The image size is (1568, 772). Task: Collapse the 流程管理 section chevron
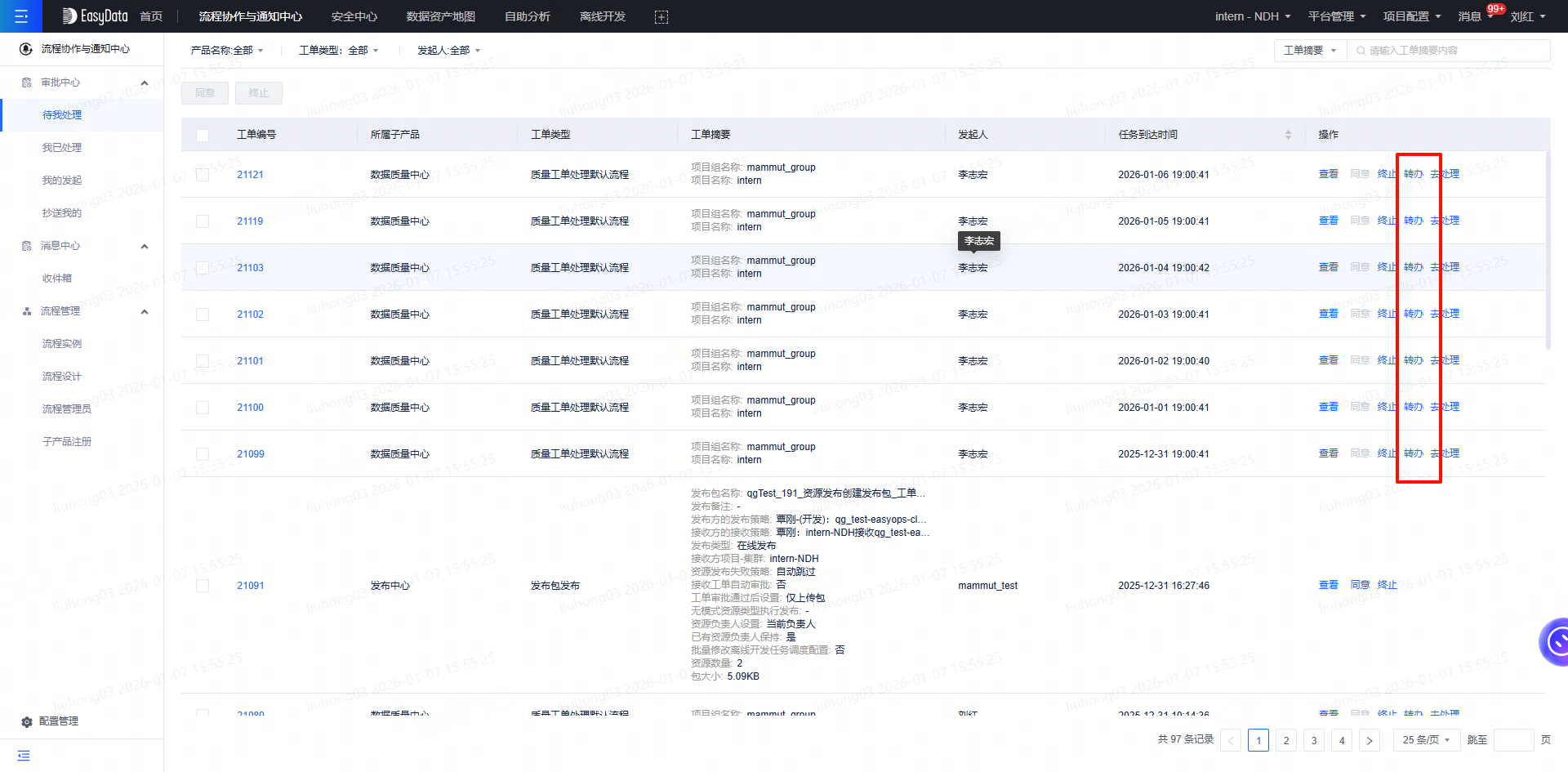pyautogui.click(x=145, y=311)
